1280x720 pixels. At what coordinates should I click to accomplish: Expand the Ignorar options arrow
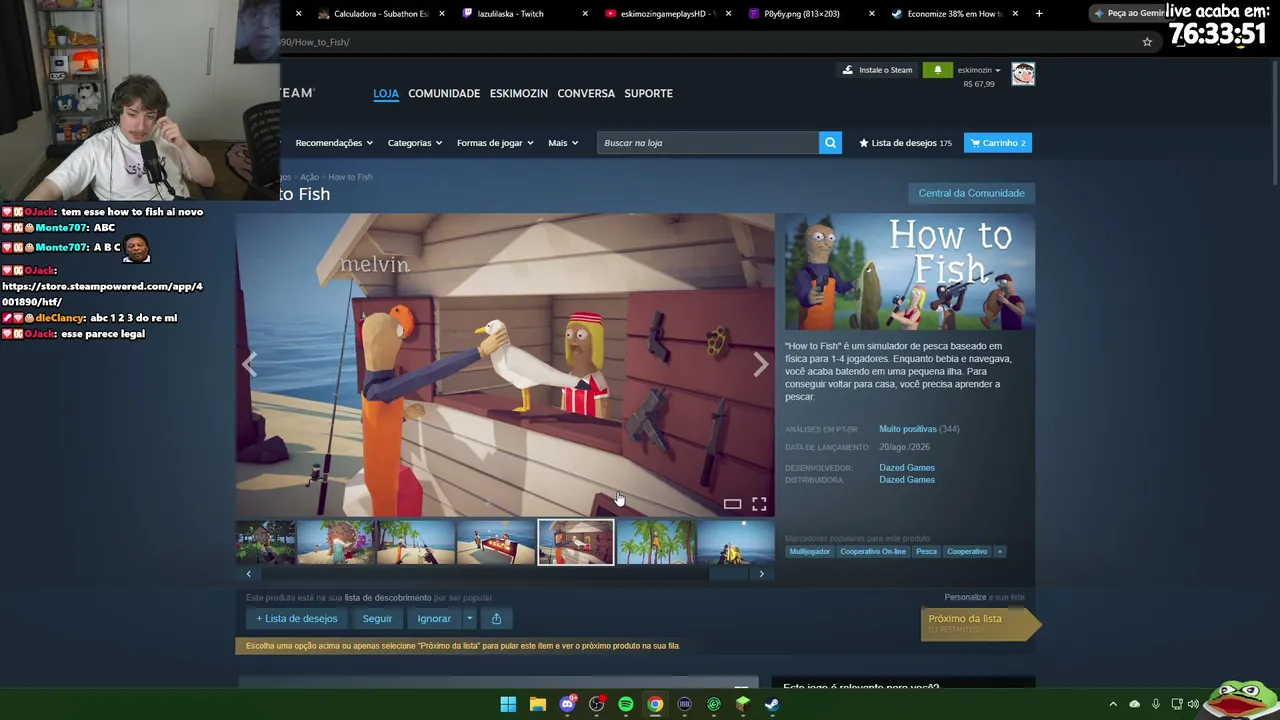pos(469,619)
